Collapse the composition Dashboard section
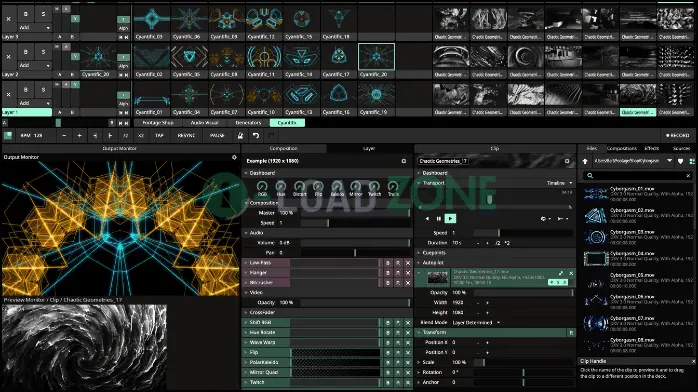Viewport: 698px width, 392px height. click(x=246, y=173)
